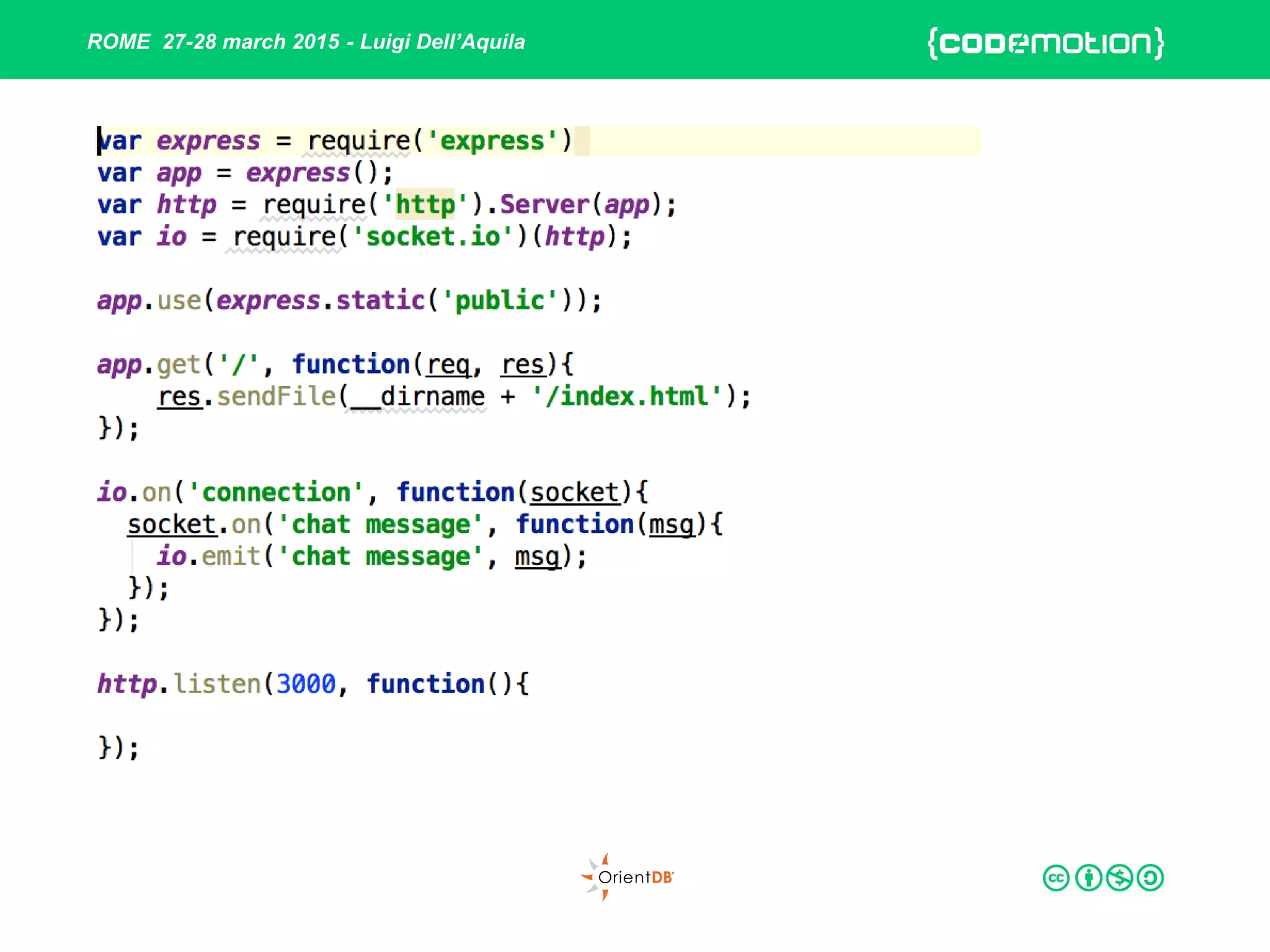This screenshot has width=1270, height=952.
Task: Click the Creative Commons CC icon
Action: click(1056, 878)
